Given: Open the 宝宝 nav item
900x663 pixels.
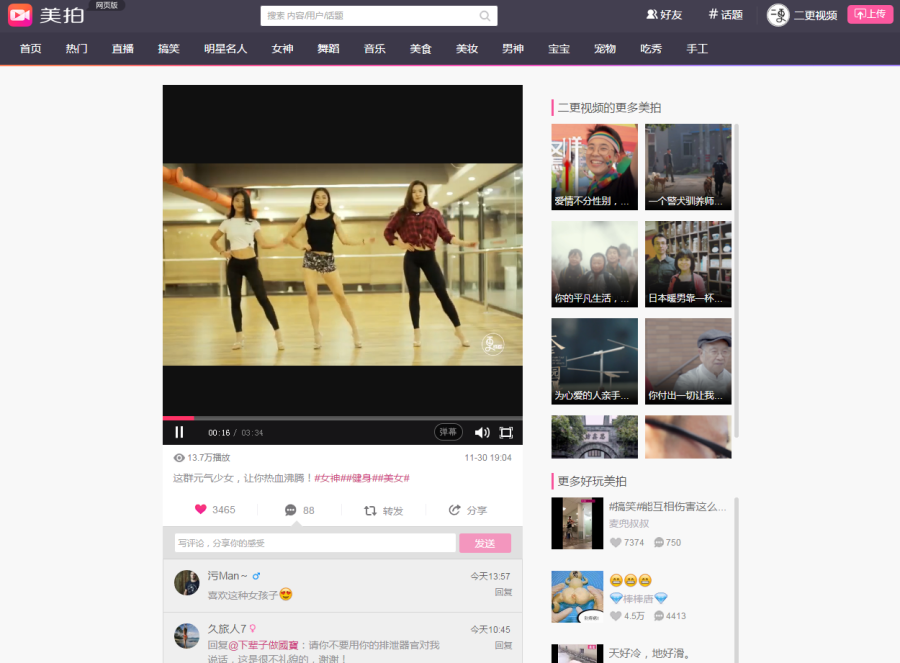Looking at the screenshot, I should tap(559, 49).
